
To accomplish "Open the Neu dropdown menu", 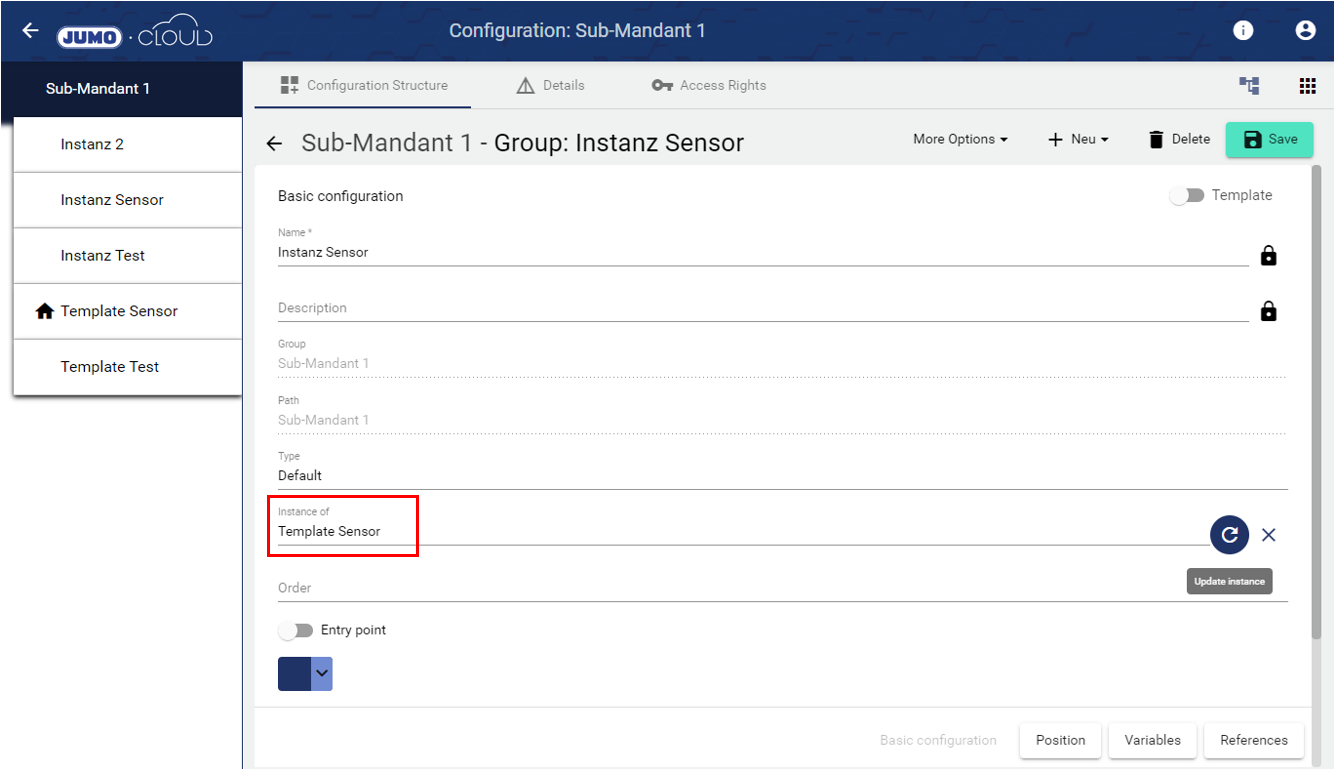I will coord(1078,140).
